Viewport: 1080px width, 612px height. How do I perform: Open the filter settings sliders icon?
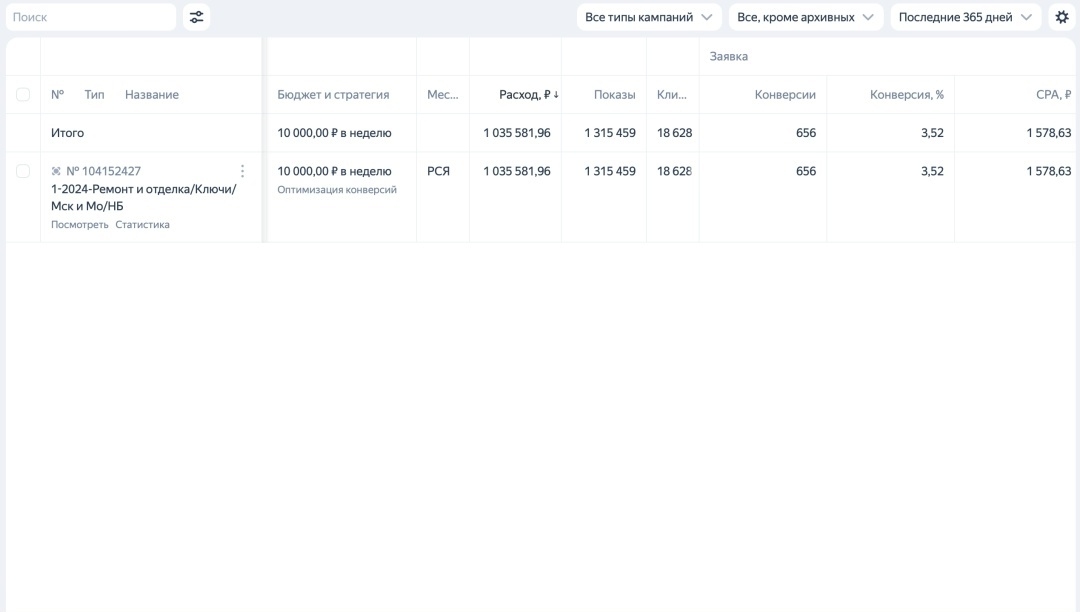coord(196,17)
